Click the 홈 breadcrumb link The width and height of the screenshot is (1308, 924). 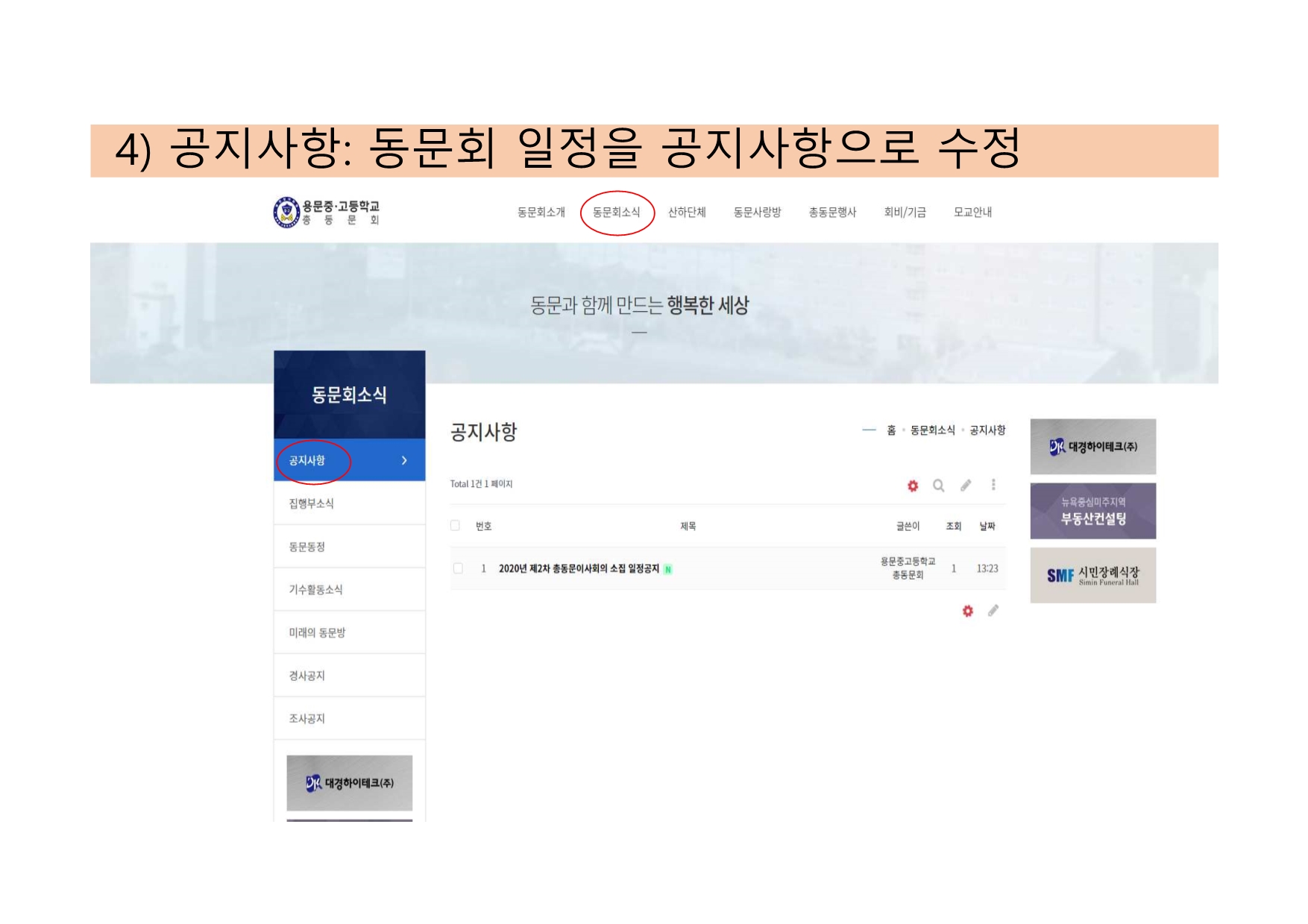[x=891, y=430]
